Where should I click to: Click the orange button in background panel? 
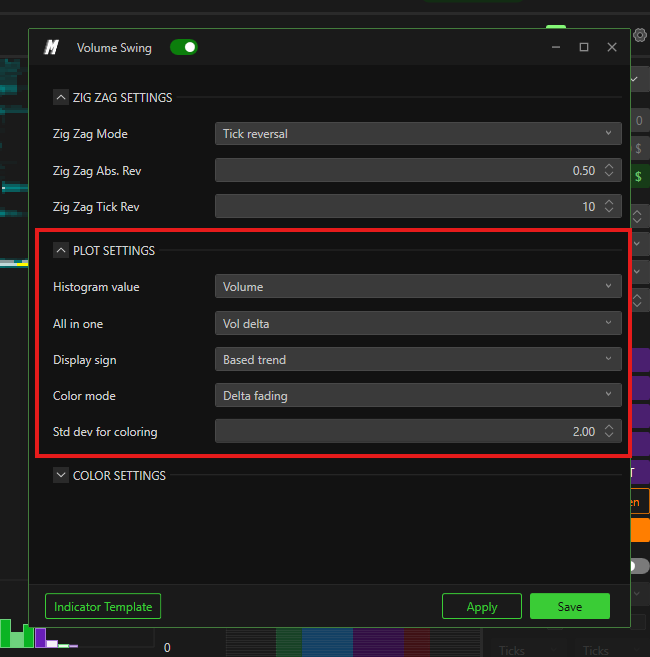(640, 530)
